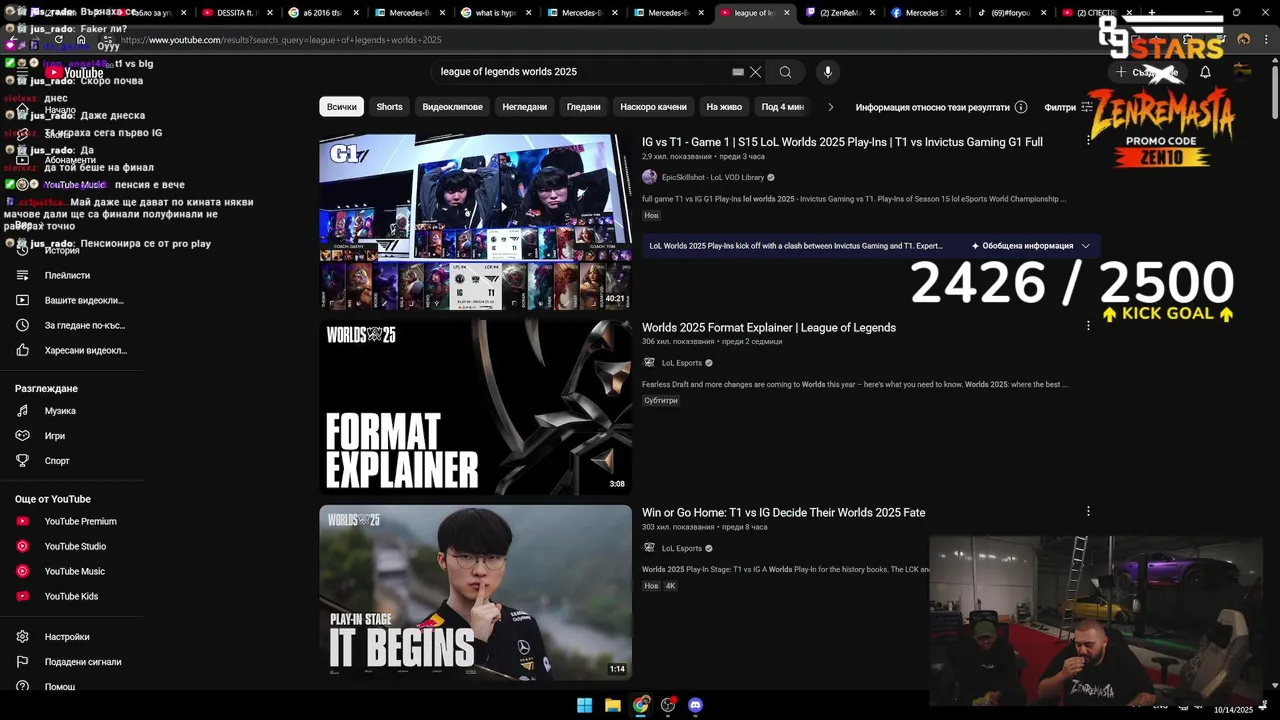Select the Shorts filter chip

pyautogui.click(x=389, y=107)
